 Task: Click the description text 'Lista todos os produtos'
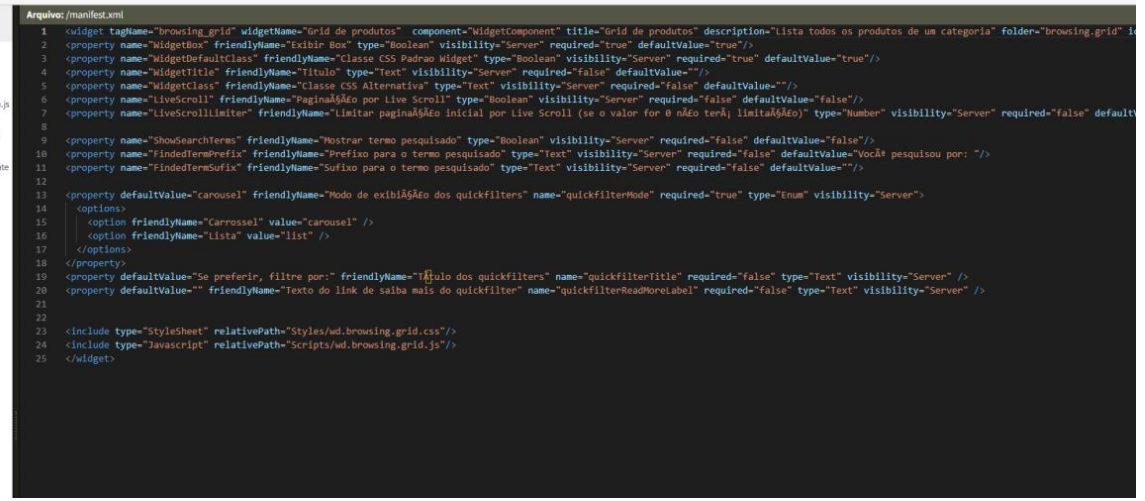click(x=838, y=31)
